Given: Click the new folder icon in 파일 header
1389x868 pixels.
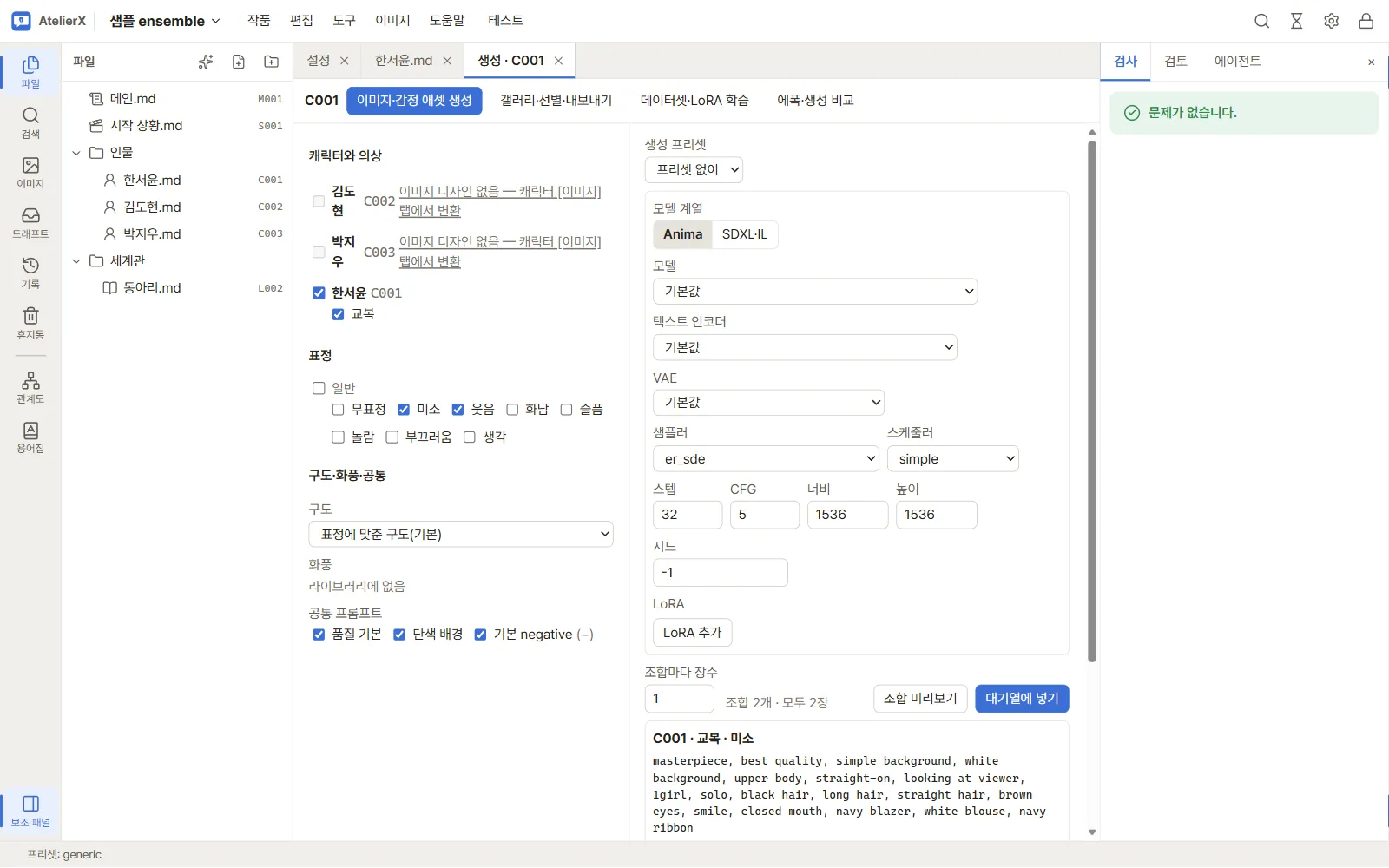Looking at the screenshot, I should [x=272, y=62].
